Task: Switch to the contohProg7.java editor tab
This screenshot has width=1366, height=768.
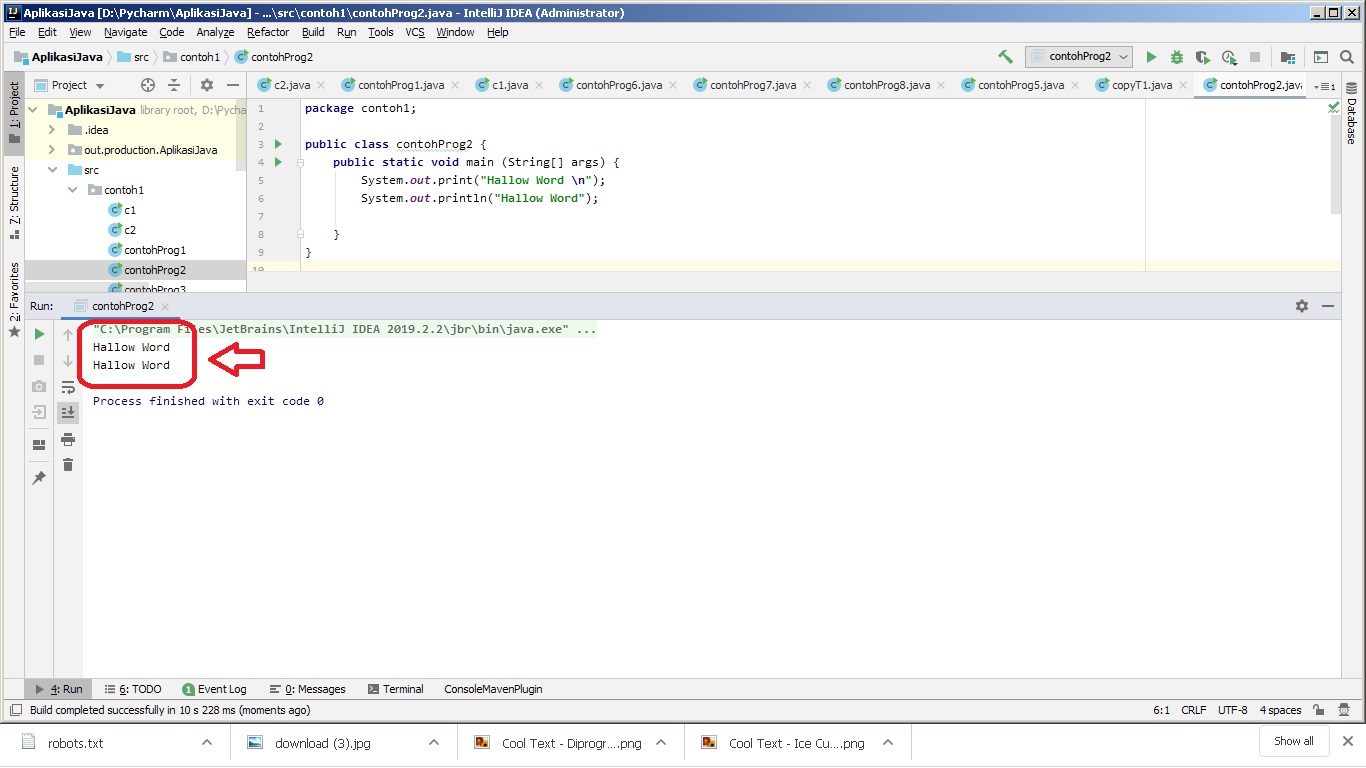Action: tap(751, 85)
